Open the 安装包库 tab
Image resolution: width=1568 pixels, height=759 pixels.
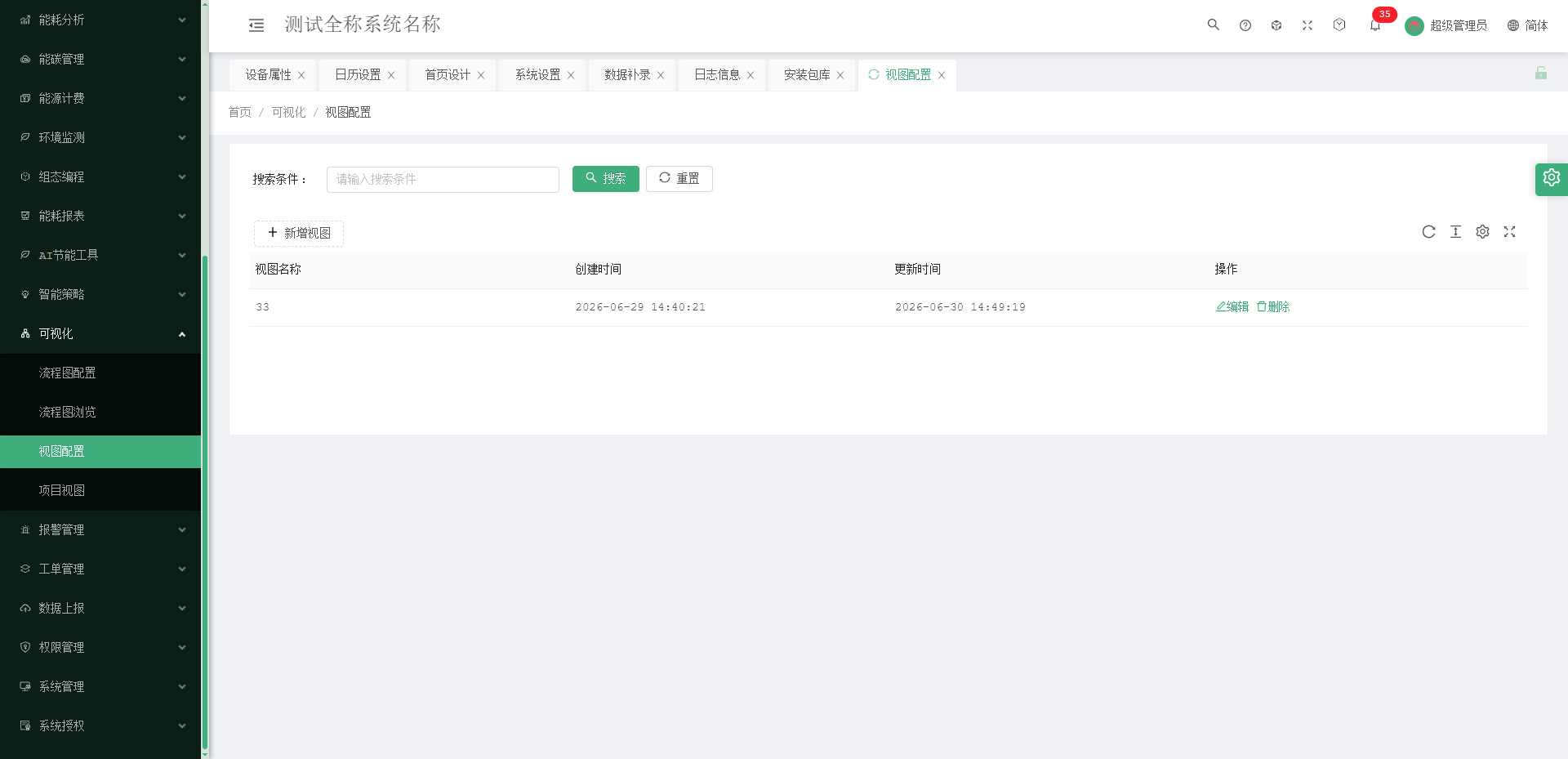[807, 74]
